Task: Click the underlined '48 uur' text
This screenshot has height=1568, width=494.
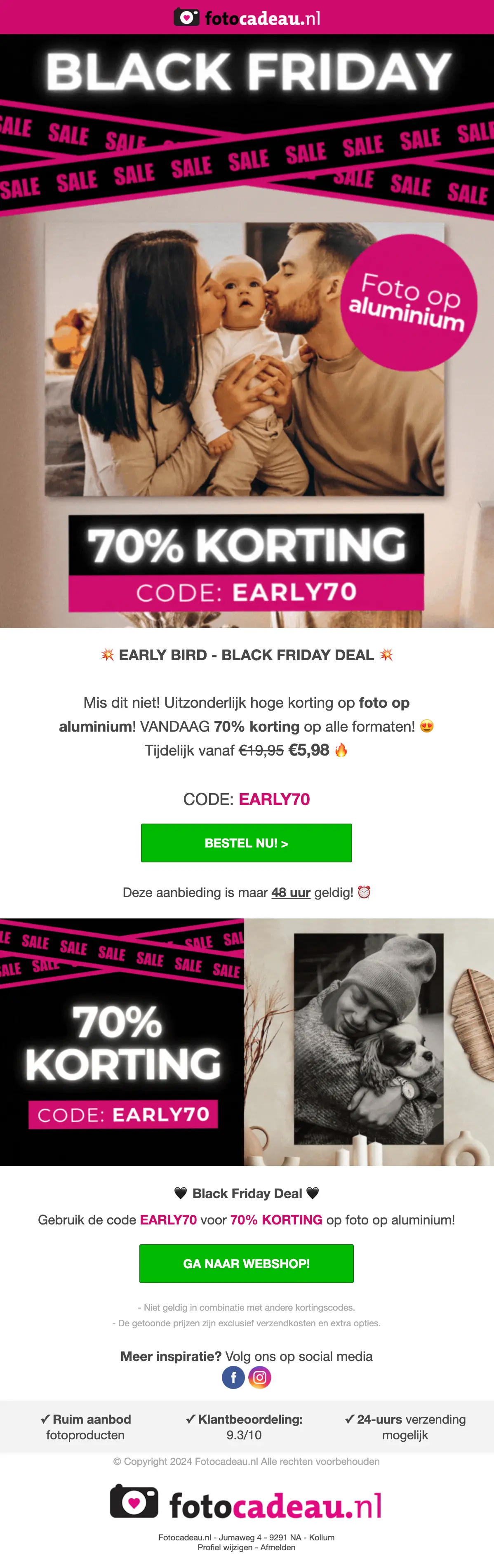Action: (291, 892)
